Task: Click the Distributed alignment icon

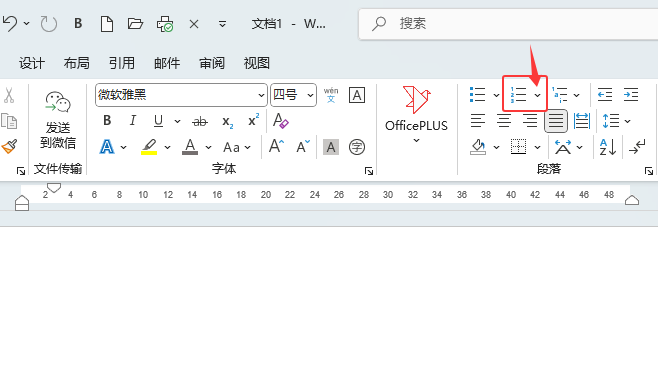Action: point(582,121)
